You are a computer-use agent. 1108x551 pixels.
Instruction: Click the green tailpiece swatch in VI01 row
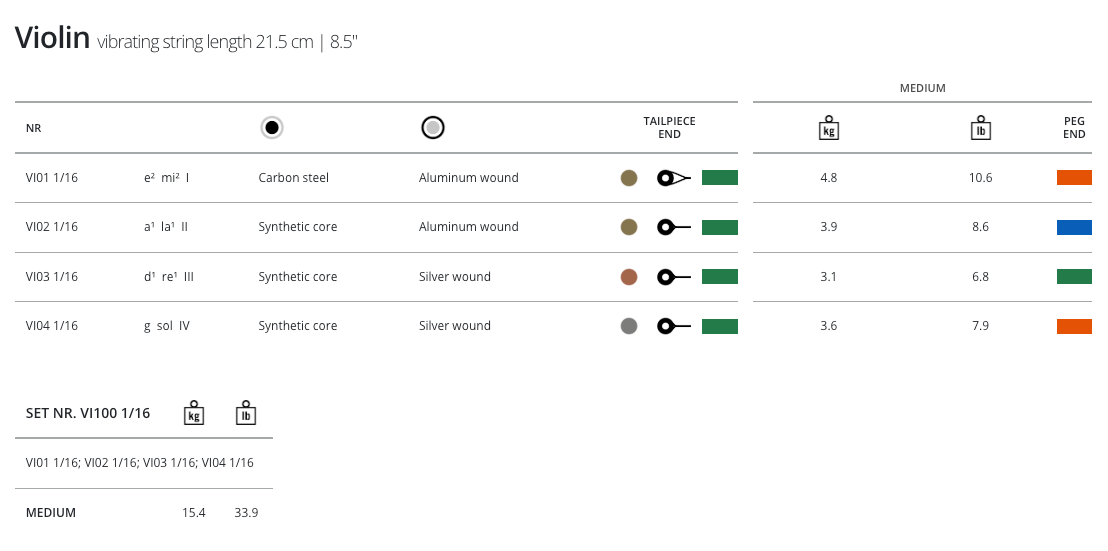pos(719,178)
